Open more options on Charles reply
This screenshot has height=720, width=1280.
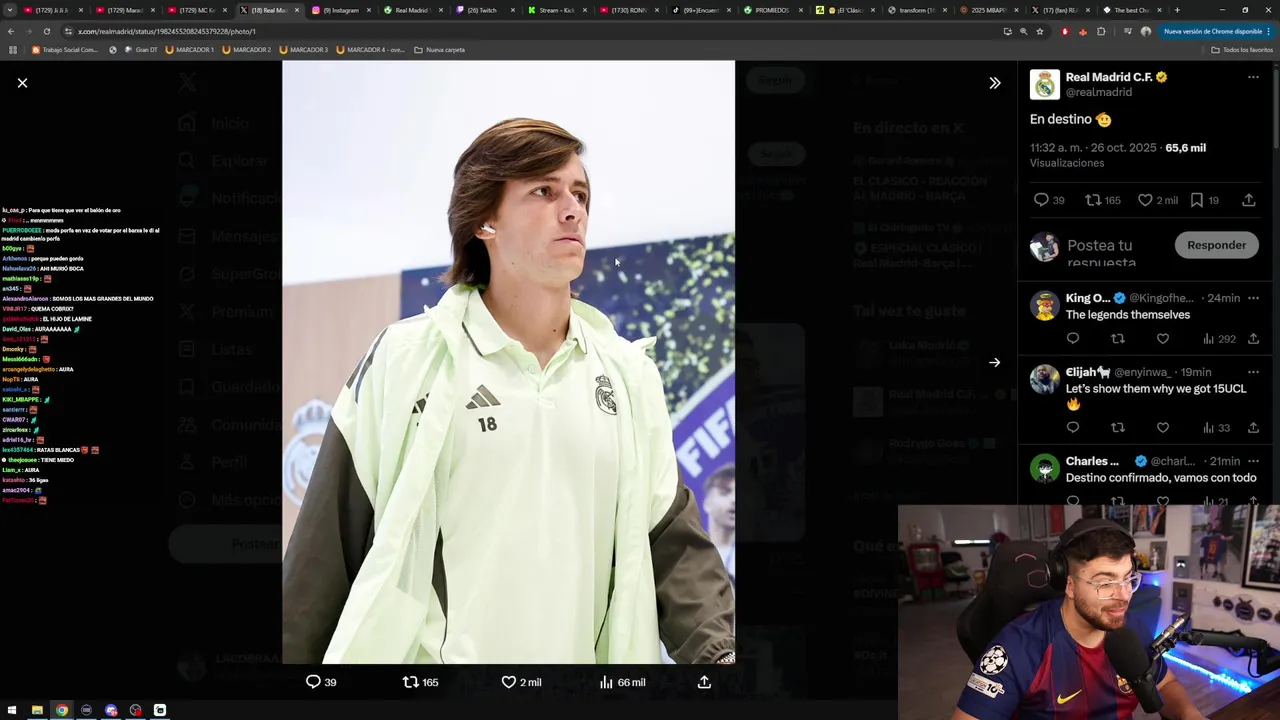[1253, 461]
